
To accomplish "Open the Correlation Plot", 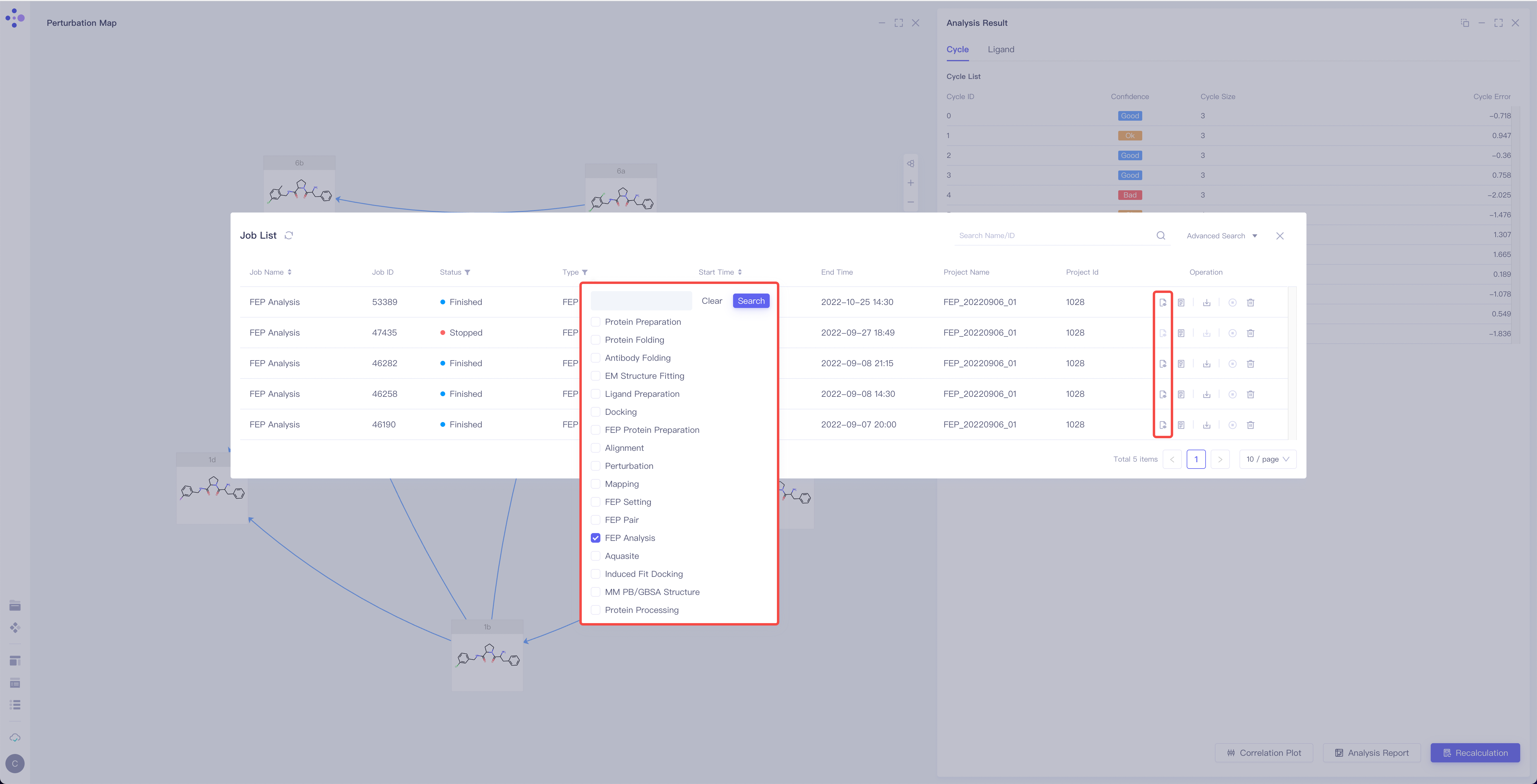I will coord(1264,752).
